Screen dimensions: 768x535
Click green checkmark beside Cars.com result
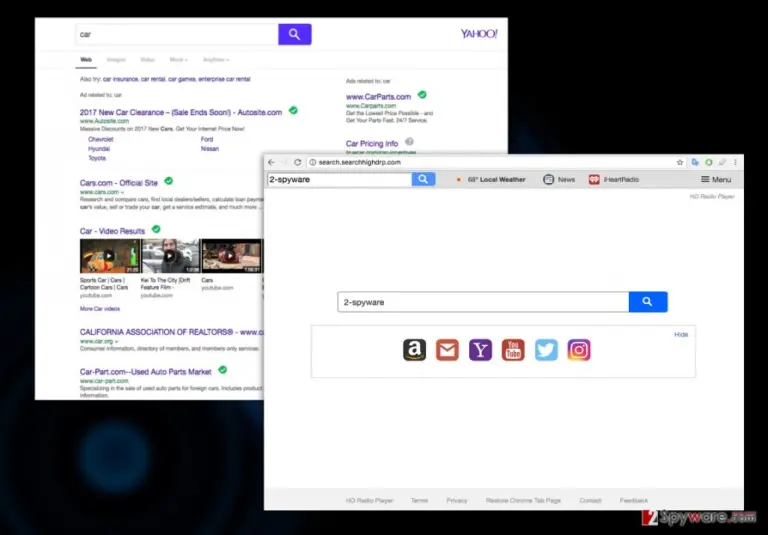click(168, 181)
